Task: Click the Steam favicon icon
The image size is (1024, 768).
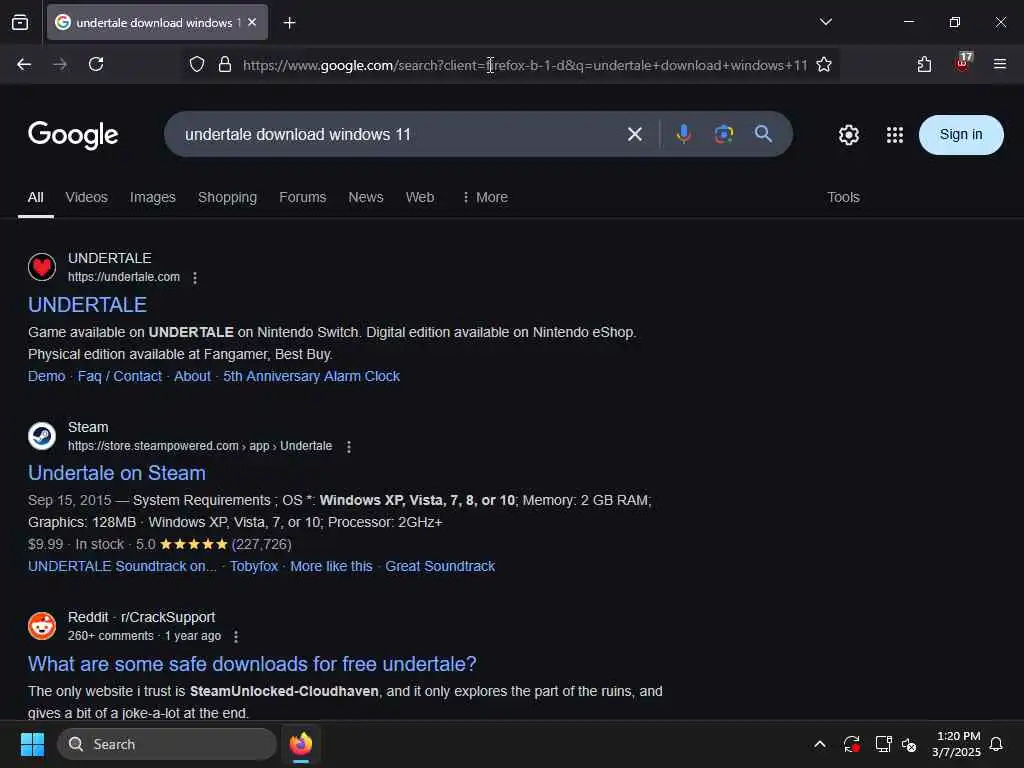Action: click(42, 436)
